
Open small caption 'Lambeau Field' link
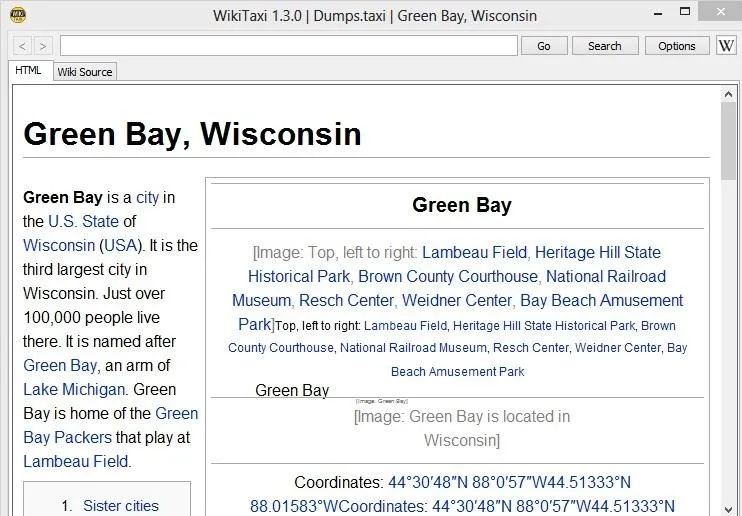(405, 326)
